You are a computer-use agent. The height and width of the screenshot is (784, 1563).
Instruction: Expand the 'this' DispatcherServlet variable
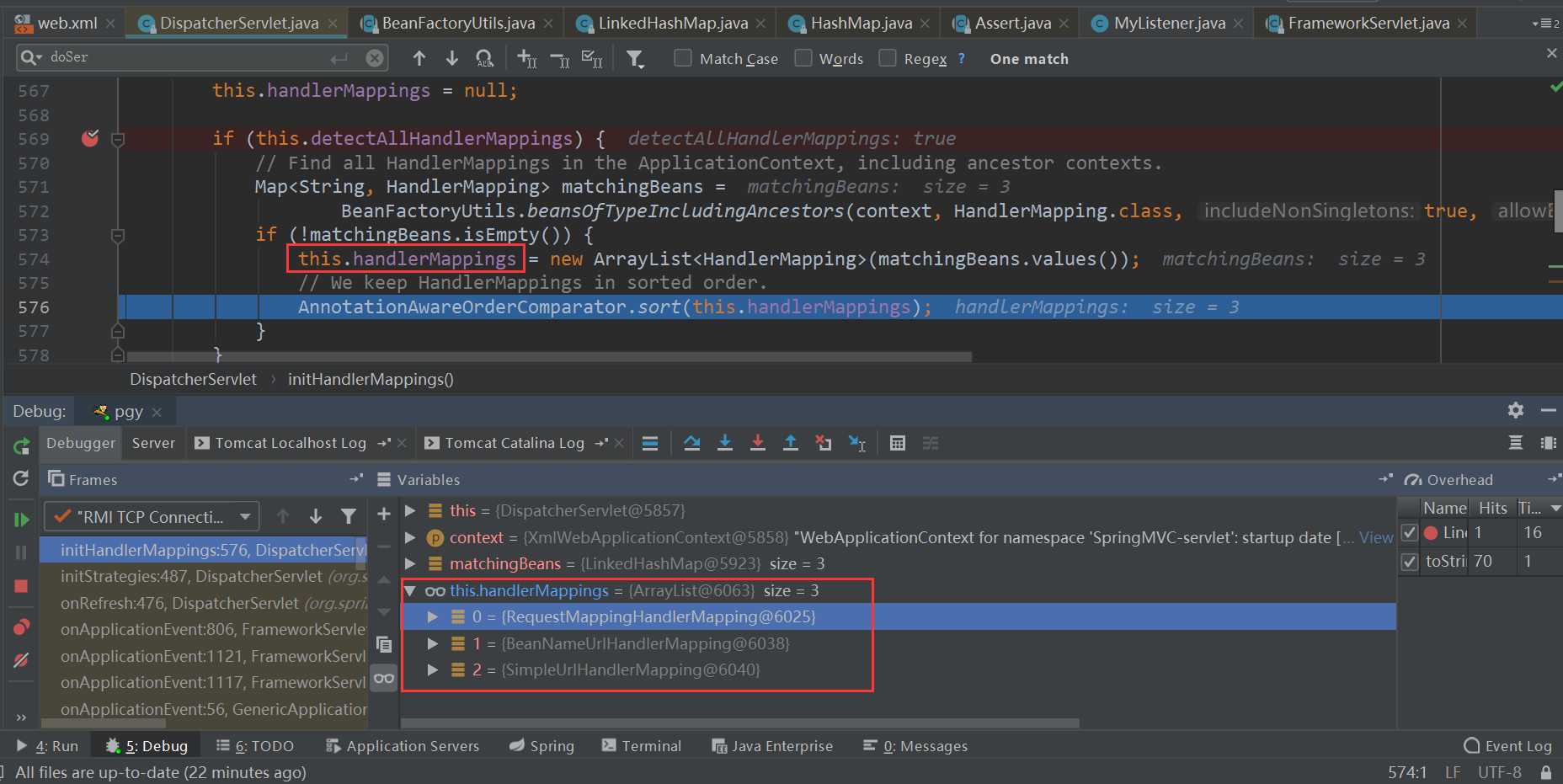[x=410, y=510]
